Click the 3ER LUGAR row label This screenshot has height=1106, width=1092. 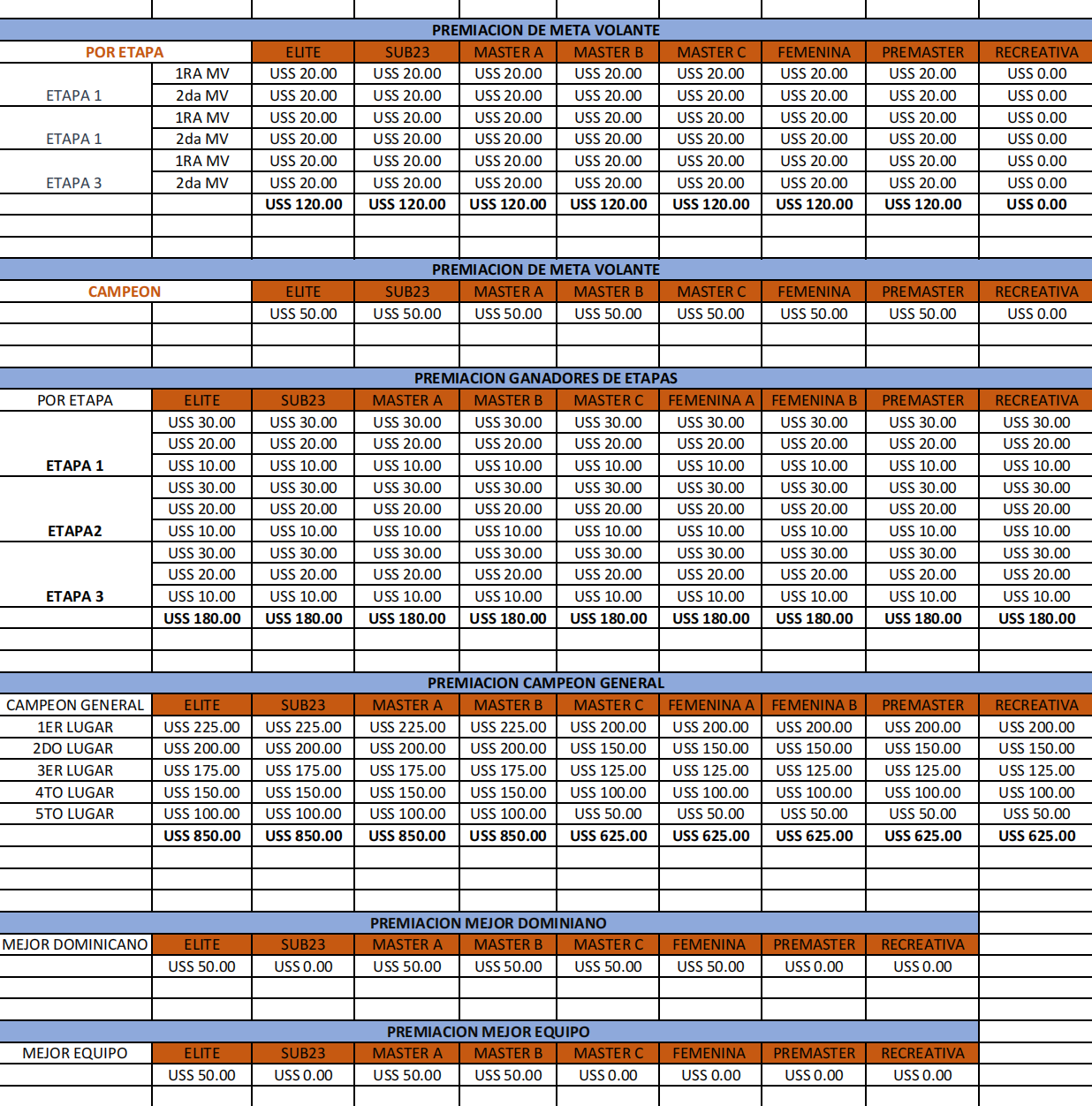click(x=75, y=770)
